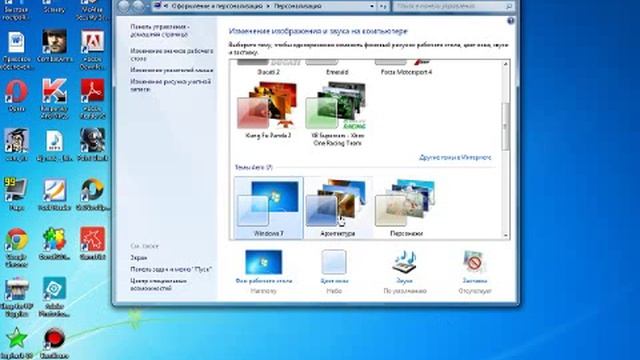Click the Цвет окна label link
This screenshot has width=640, height=360.
pos(334,281)
